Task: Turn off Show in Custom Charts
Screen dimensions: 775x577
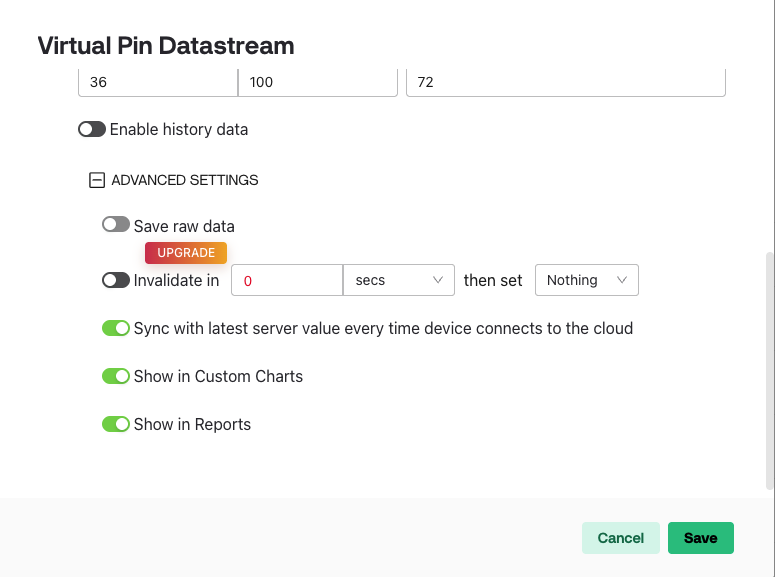Action: coord(116,376)
